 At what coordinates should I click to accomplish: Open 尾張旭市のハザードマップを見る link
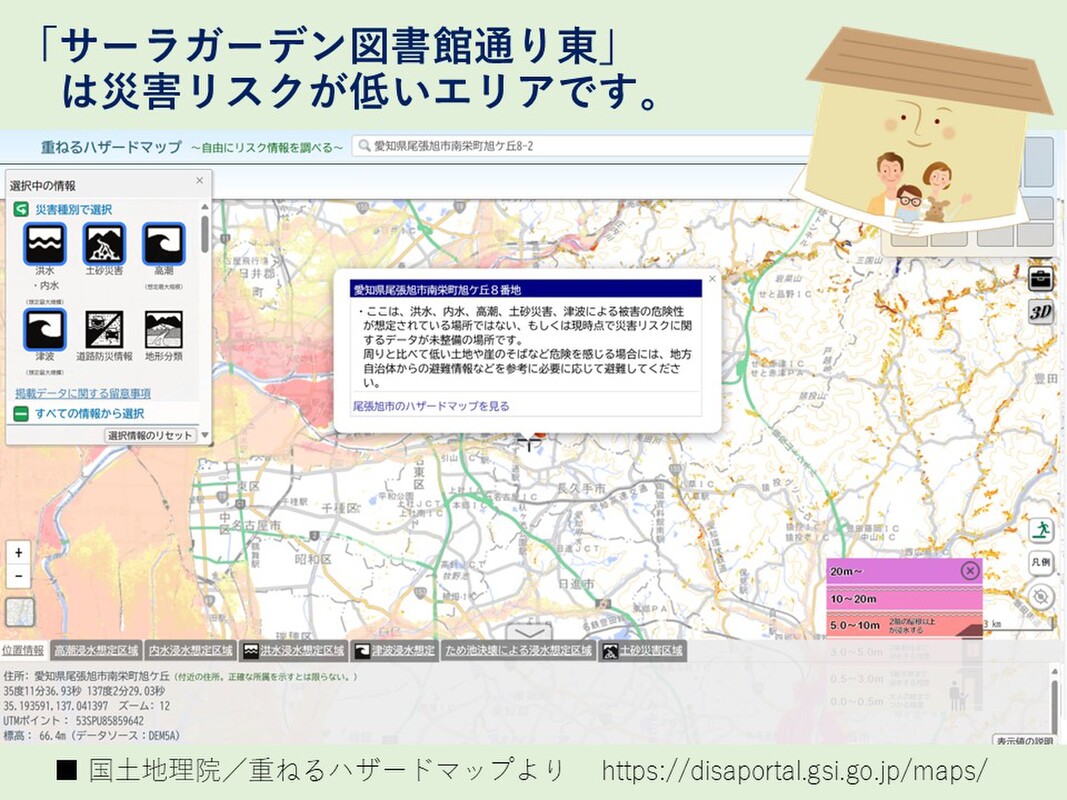click(431, 406)
